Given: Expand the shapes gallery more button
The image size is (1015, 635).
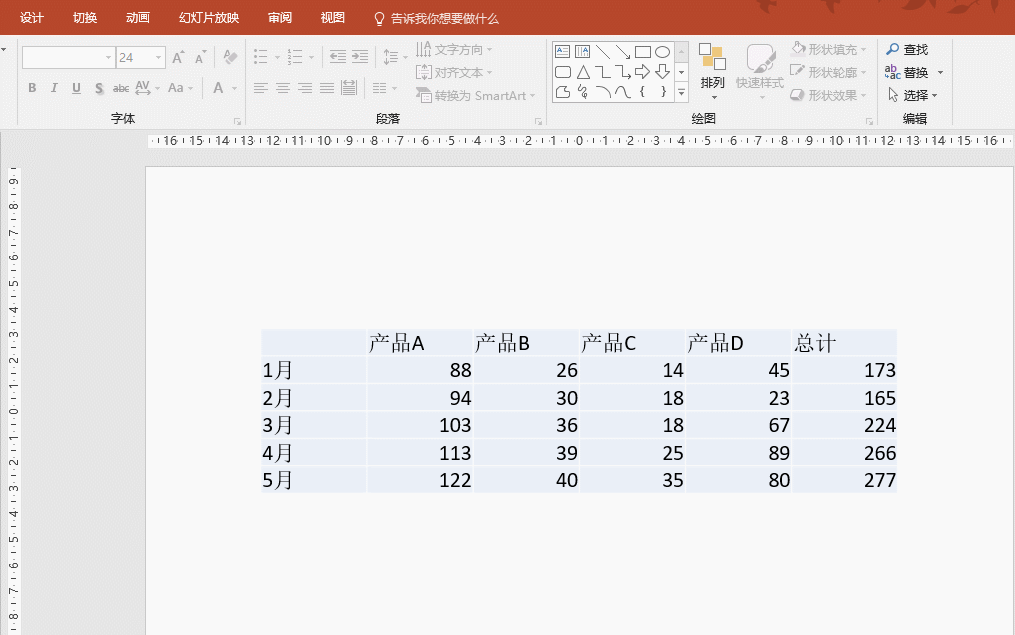Looking at the screenshot, I should (x=681, y=93).
